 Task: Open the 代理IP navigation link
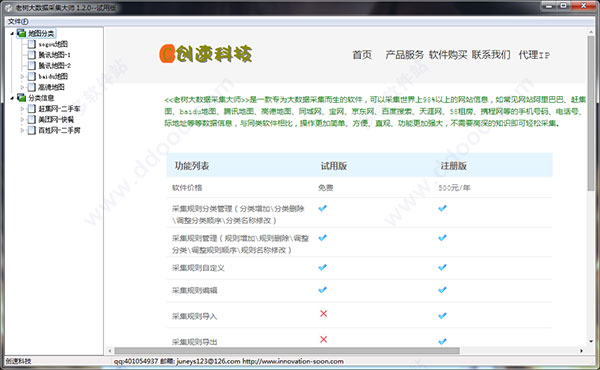point(534,55)
